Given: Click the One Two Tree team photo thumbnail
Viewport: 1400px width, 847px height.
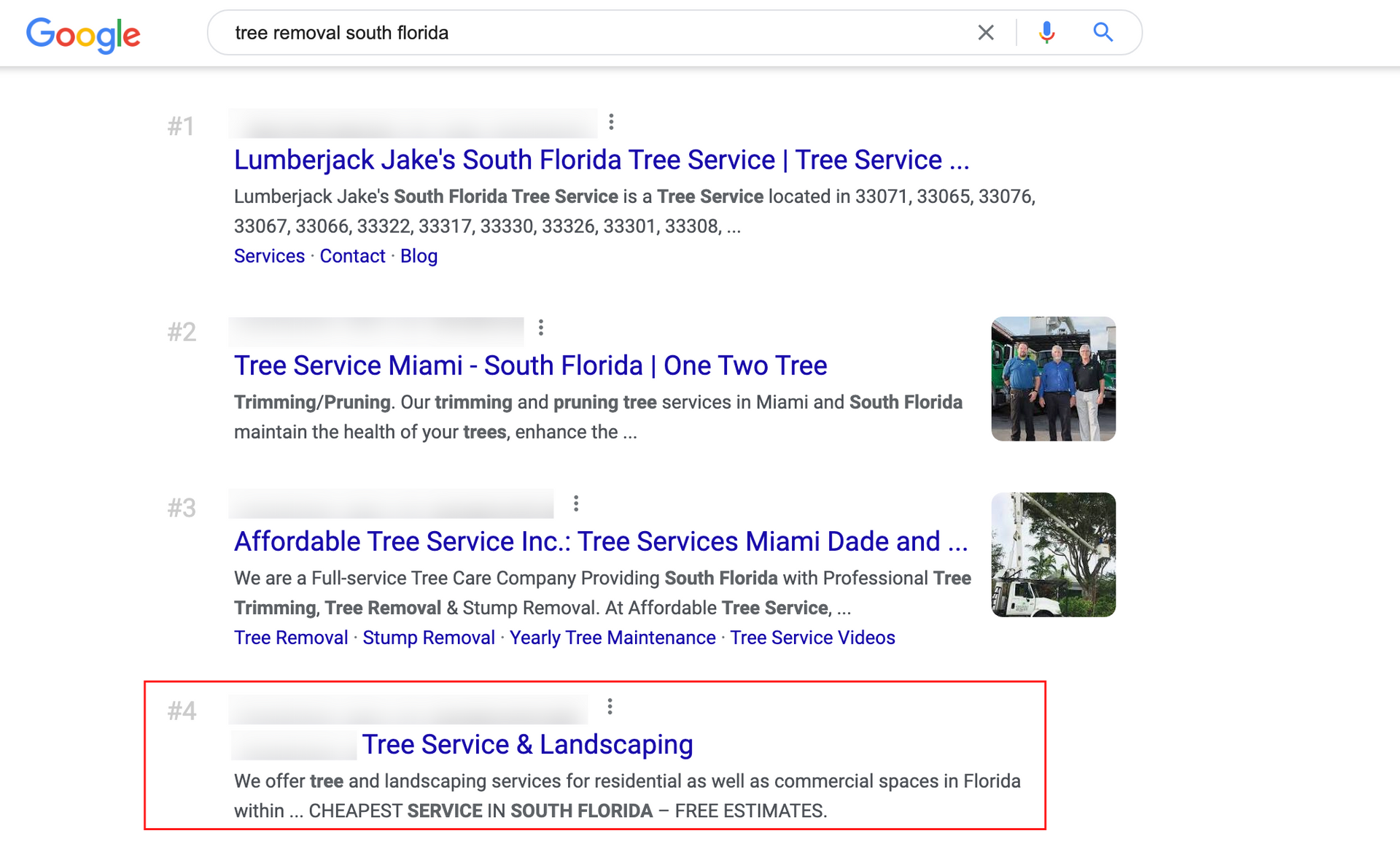Looking at the screenshot, I should pyautogui.click(x=1053, y=378).
